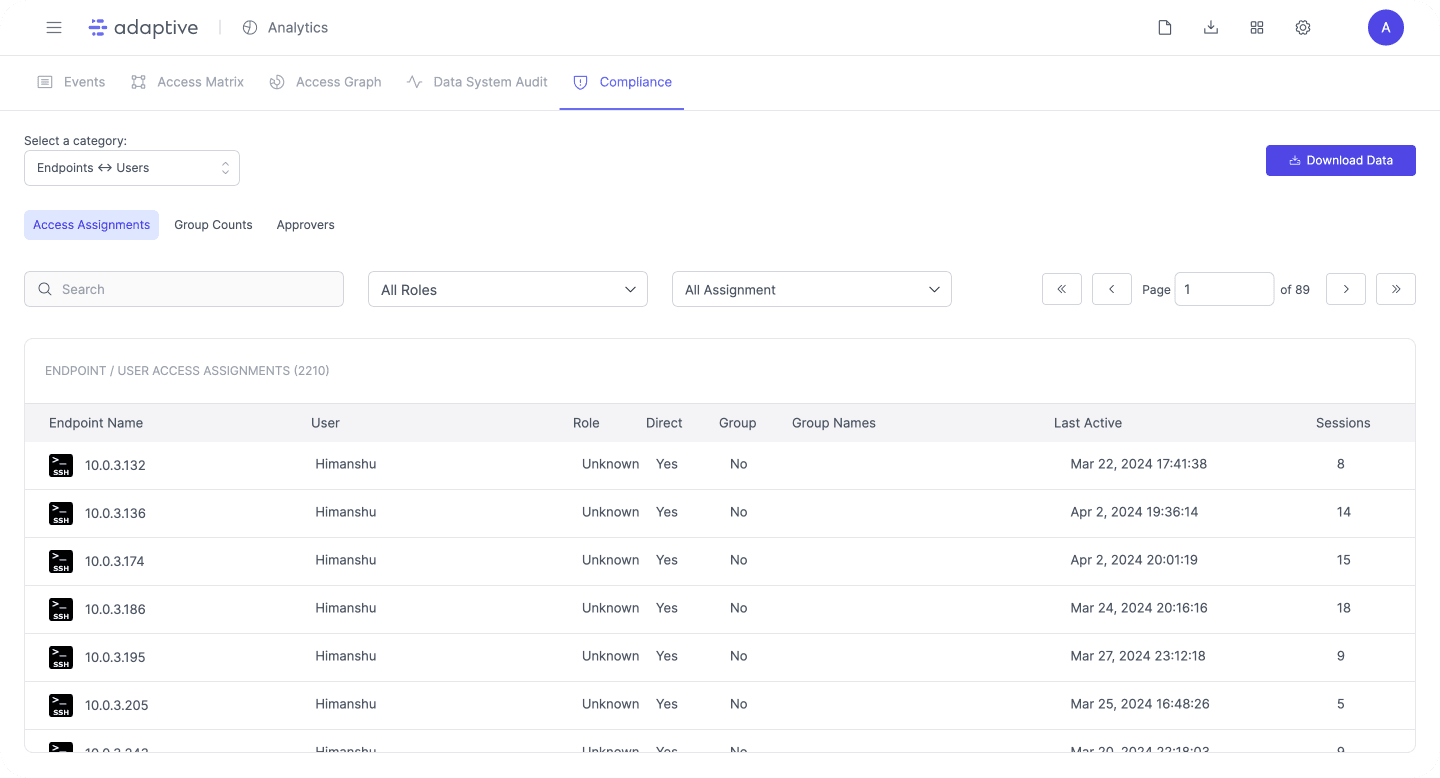Screen dimensions: 1440x778
Task: Switch to the Events tab
Action: 71,82
